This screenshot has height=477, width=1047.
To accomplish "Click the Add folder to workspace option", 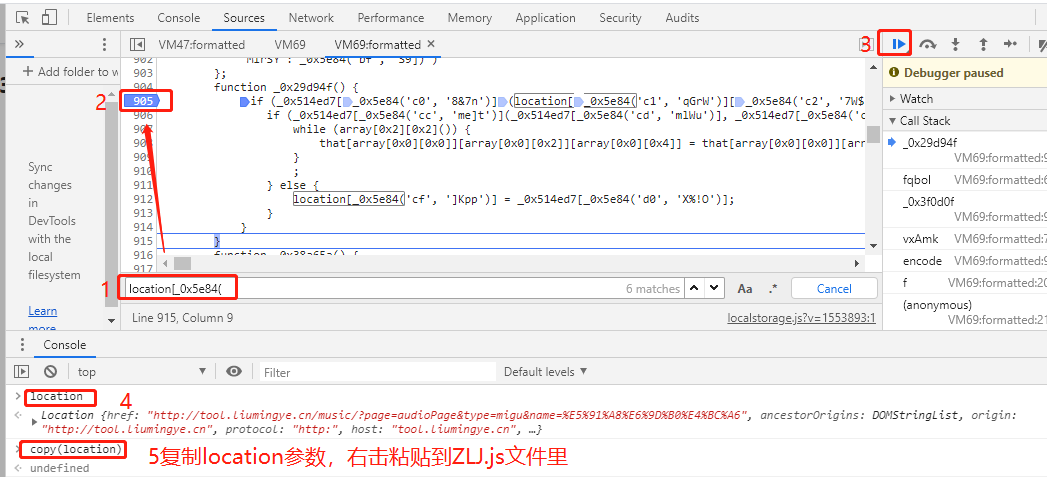I will click(70, 71).
